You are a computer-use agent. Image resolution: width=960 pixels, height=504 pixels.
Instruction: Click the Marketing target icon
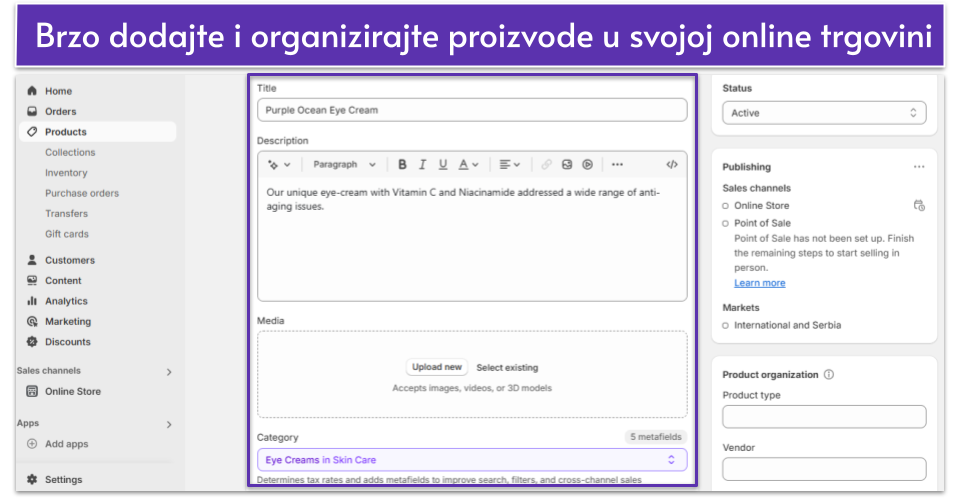point(32,321)
